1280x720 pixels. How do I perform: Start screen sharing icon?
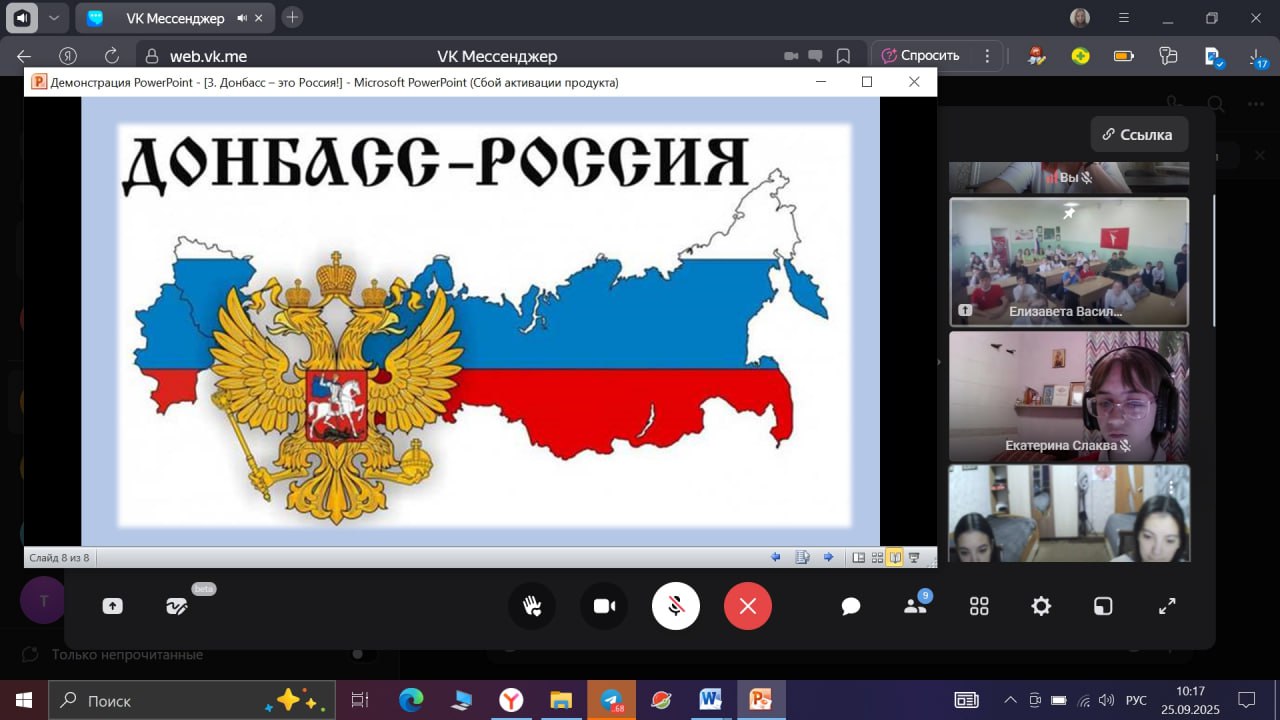(112, 606)
